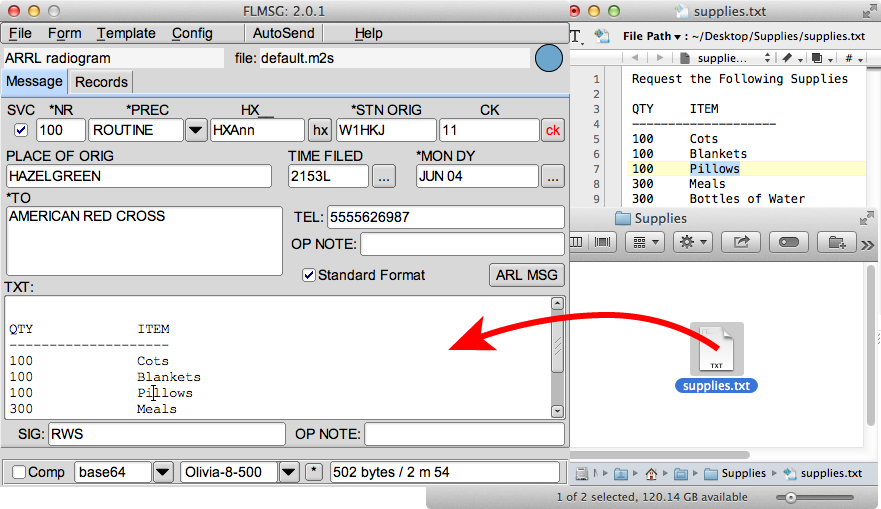
Task: Click the red ck check count button
Action: [553, 130]
